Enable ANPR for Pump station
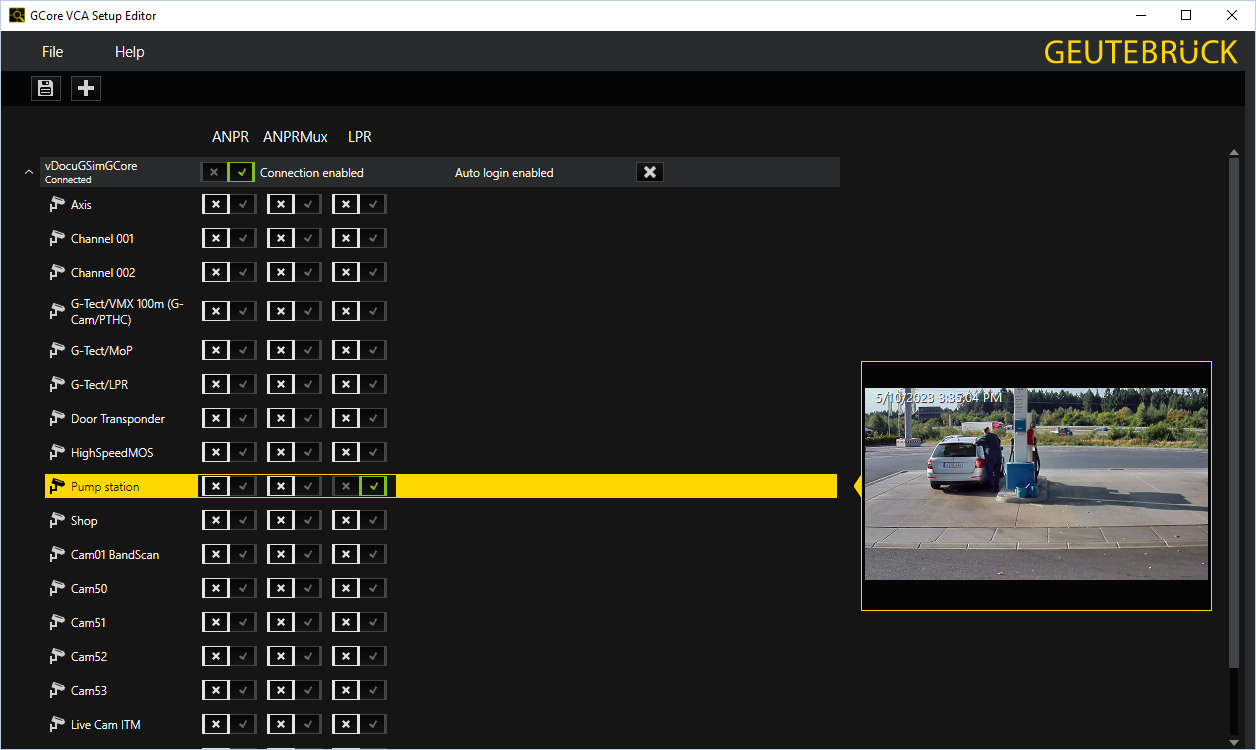Screen dimensions: 1256x750 click(243, 487)
